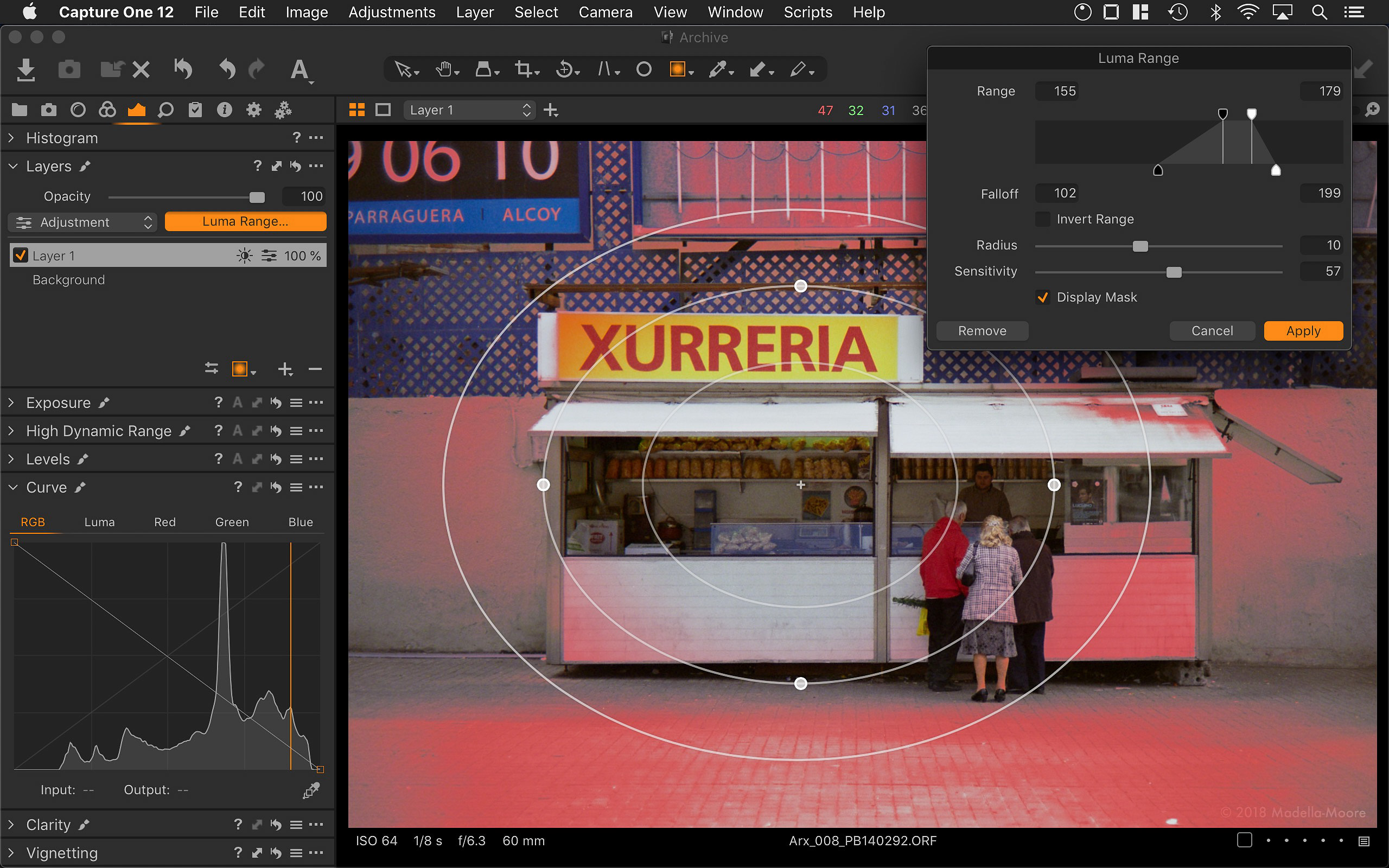
Task: Click the Apply button in Luma Range
Action: tap(1303, 331)
